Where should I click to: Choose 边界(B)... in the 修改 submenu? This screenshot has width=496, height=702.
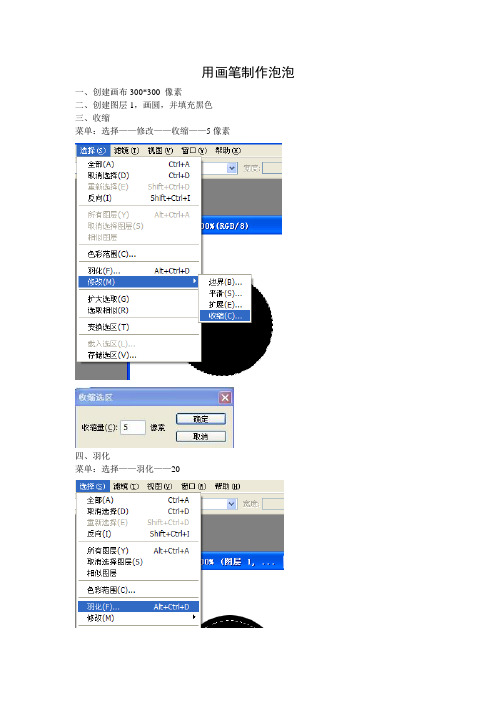225,283
